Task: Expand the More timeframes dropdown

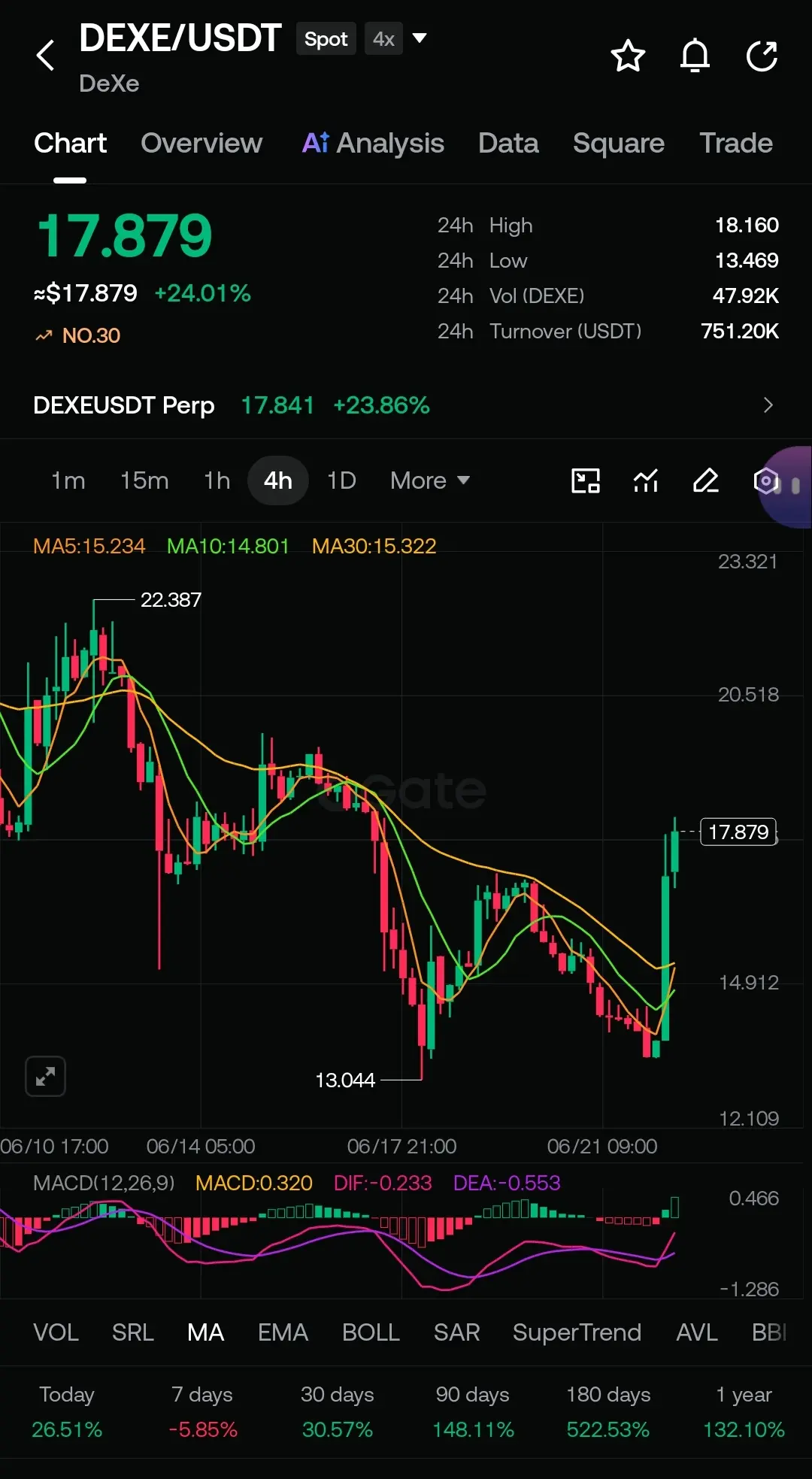Action: (430, 480)
